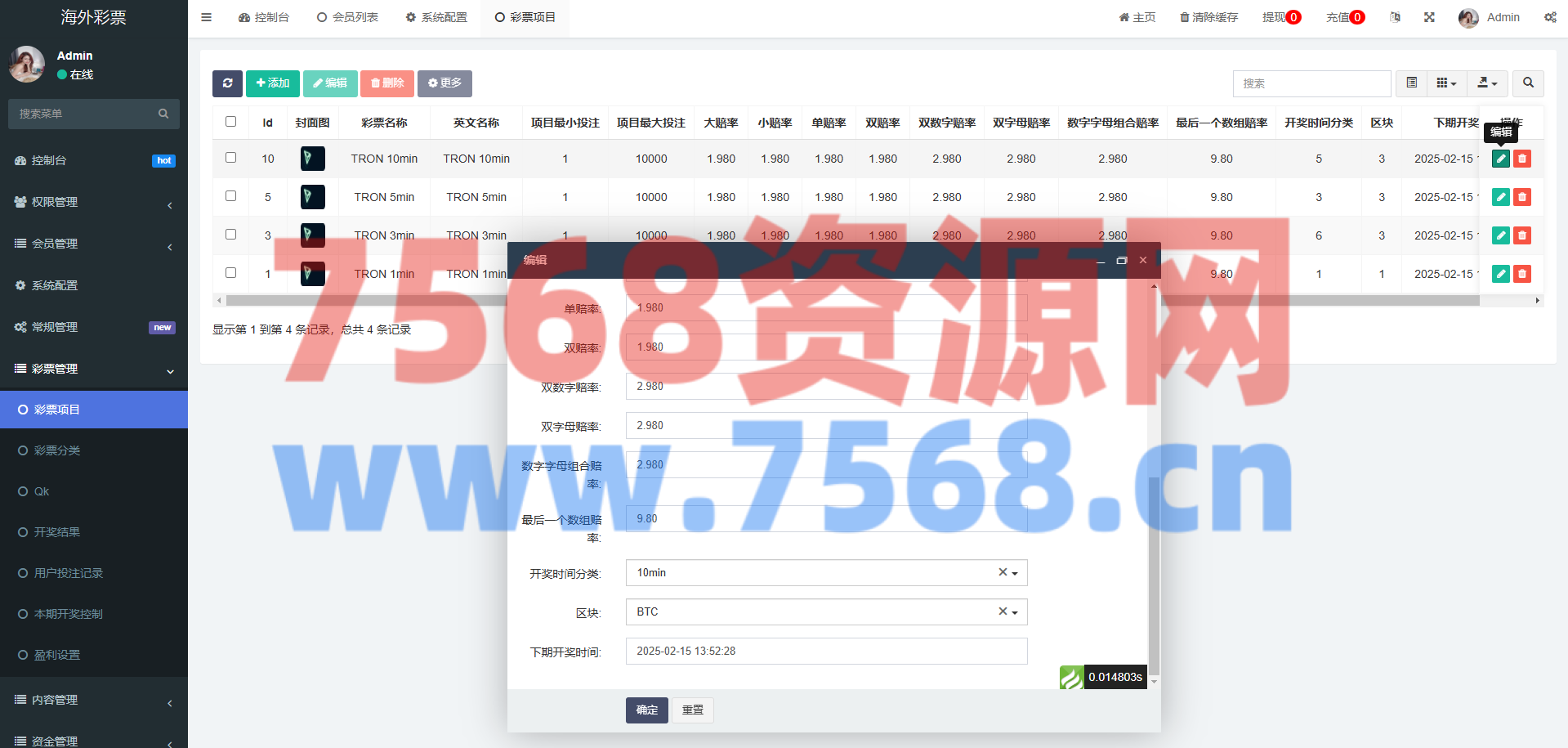This screenshot has width=1568, height=748.
Task: Click the refresh icon button in the toolbar
Action: [227, 83]
